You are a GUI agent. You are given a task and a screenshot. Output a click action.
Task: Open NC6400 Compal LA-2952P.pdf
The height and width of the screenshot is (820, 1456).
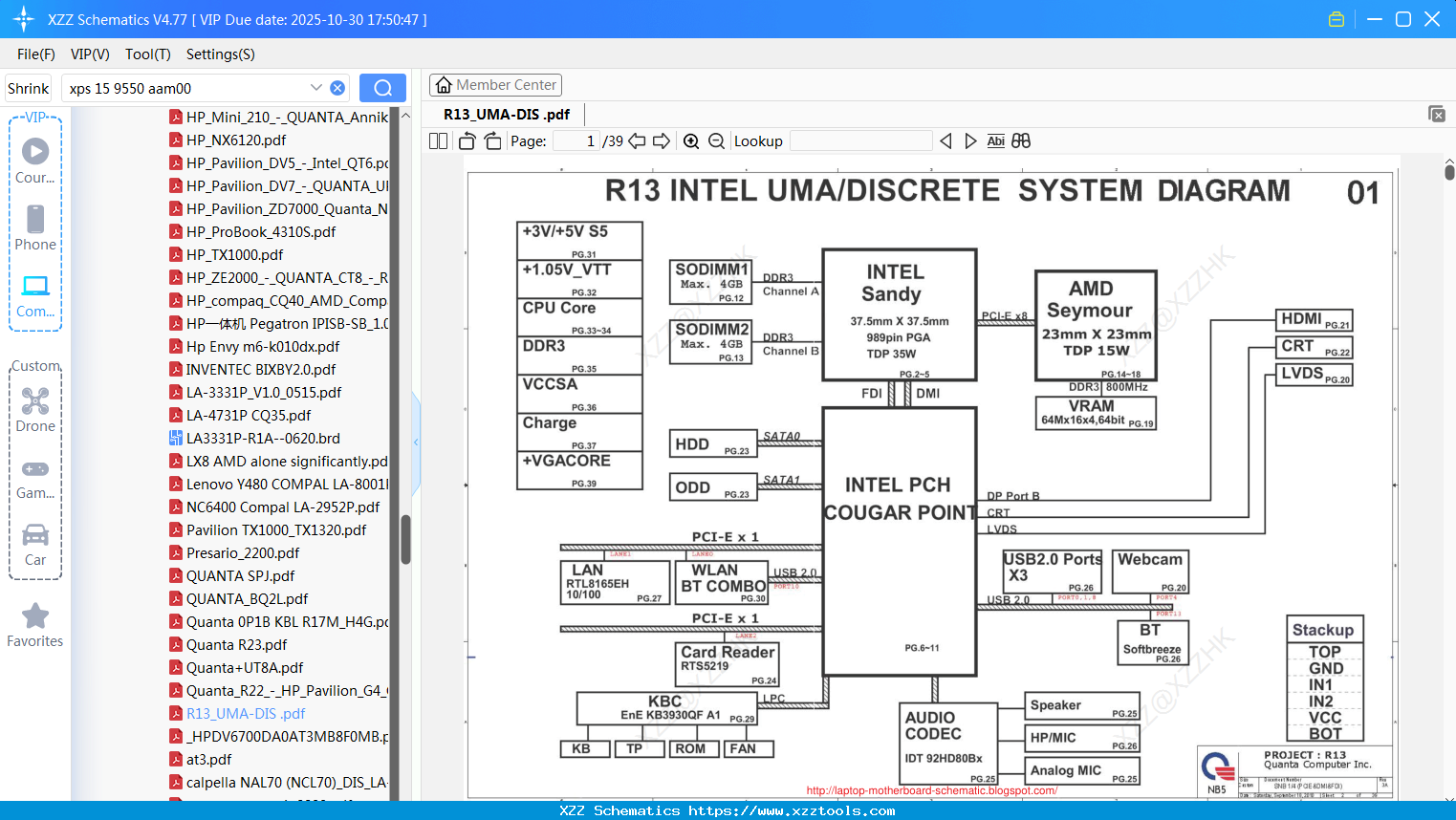click(283, 507)
